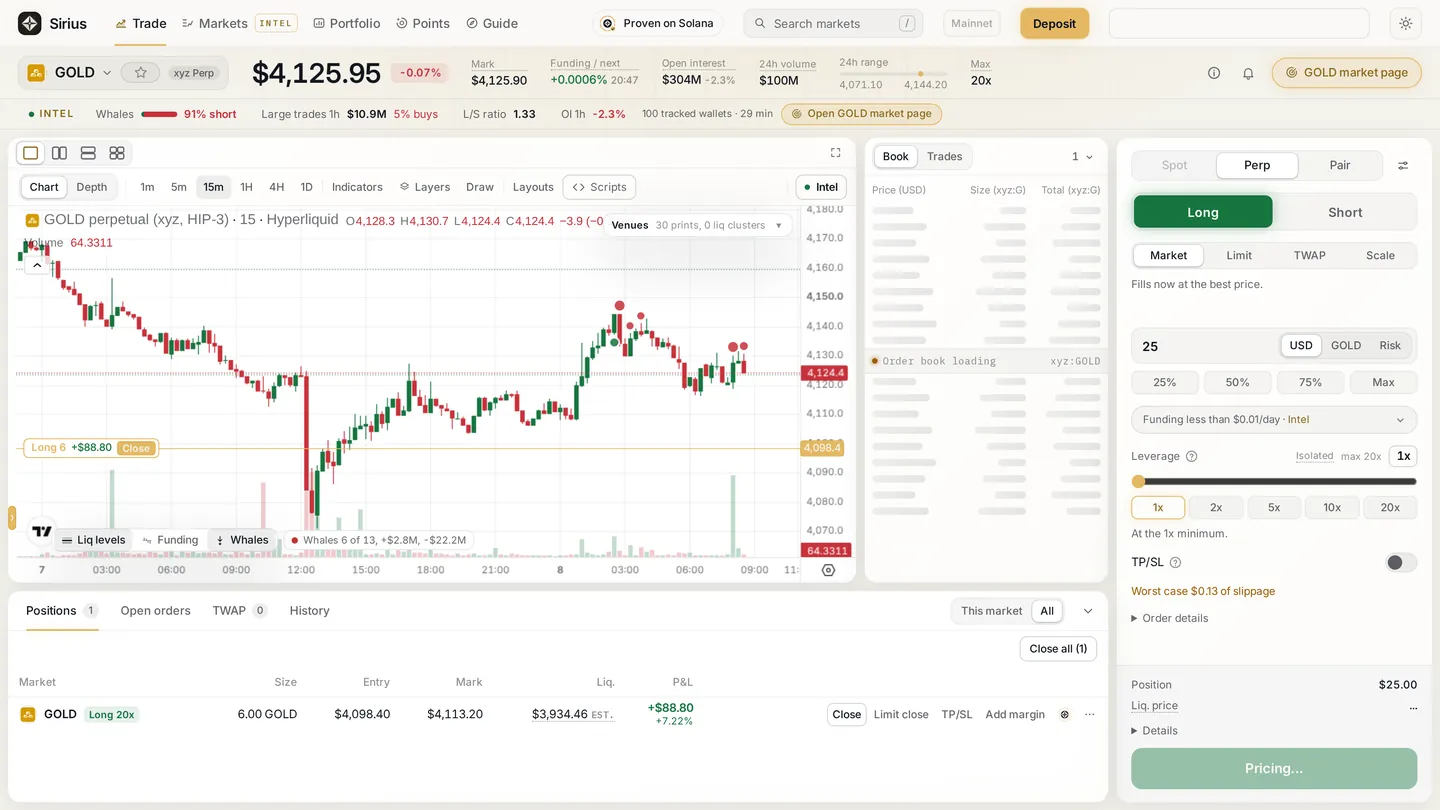The height and width of the screenshot is (810, 1440).
Task: Click the TP/SL help question icon
Action: point(1175,563)
